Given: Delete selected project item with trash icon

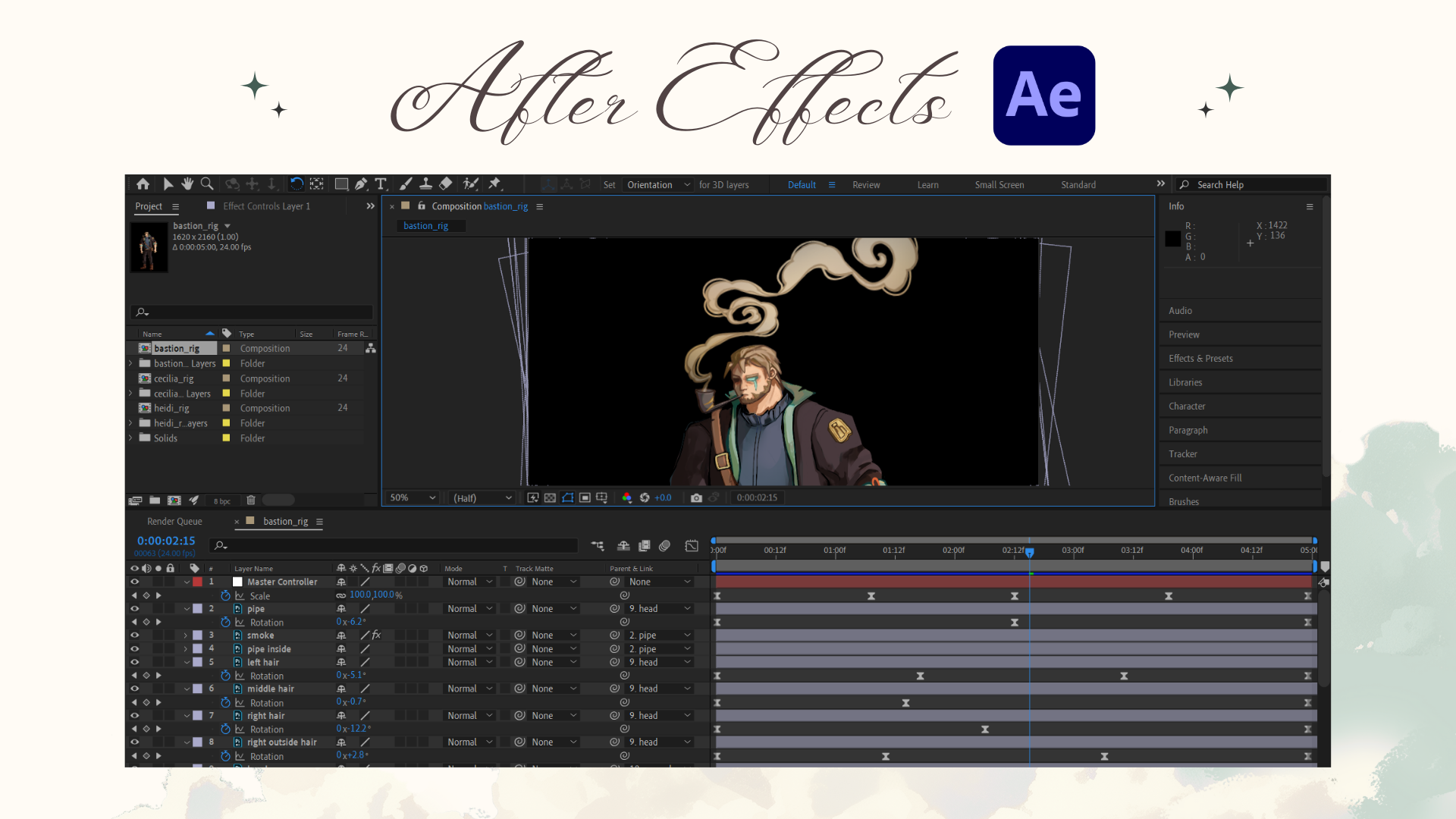Looking at the screenshot, I should pyautogui.click(x=251, y=500).
